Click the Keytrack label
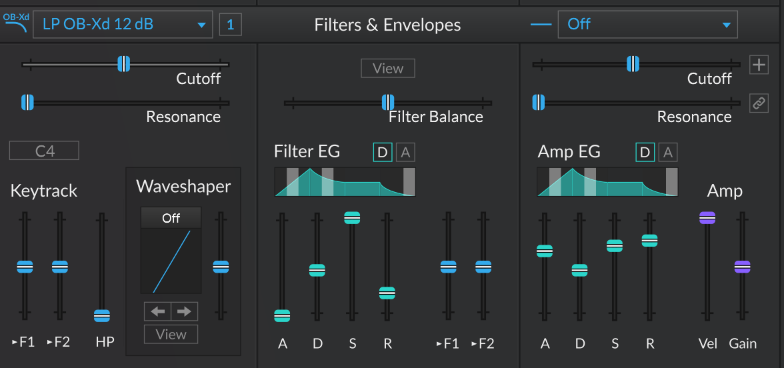784x369 pixels. (x=44, y=191)
